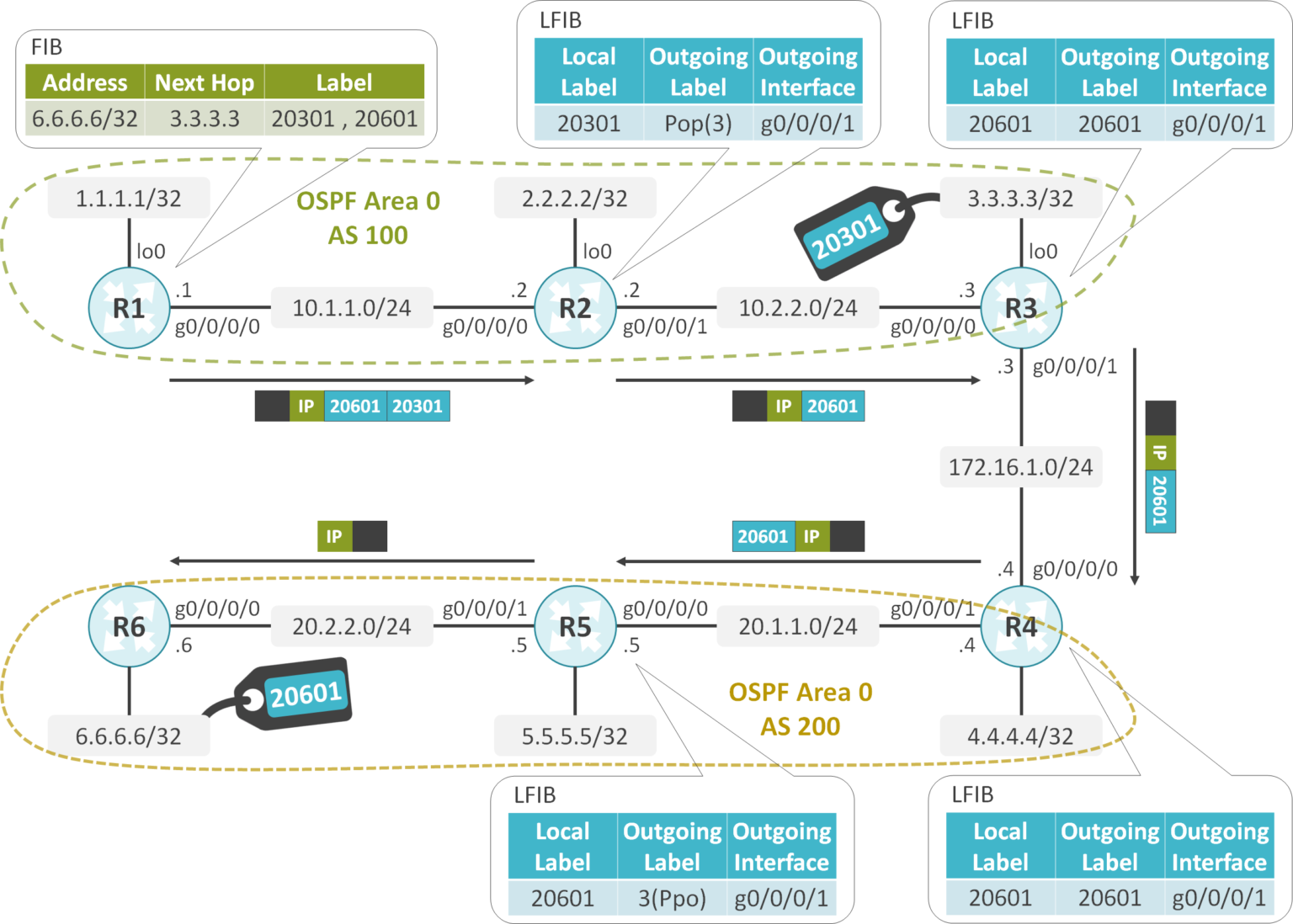Click the 6.6.6.6/32 address entry
This screenshot has height=924, width=1293.
click(84, 118)
